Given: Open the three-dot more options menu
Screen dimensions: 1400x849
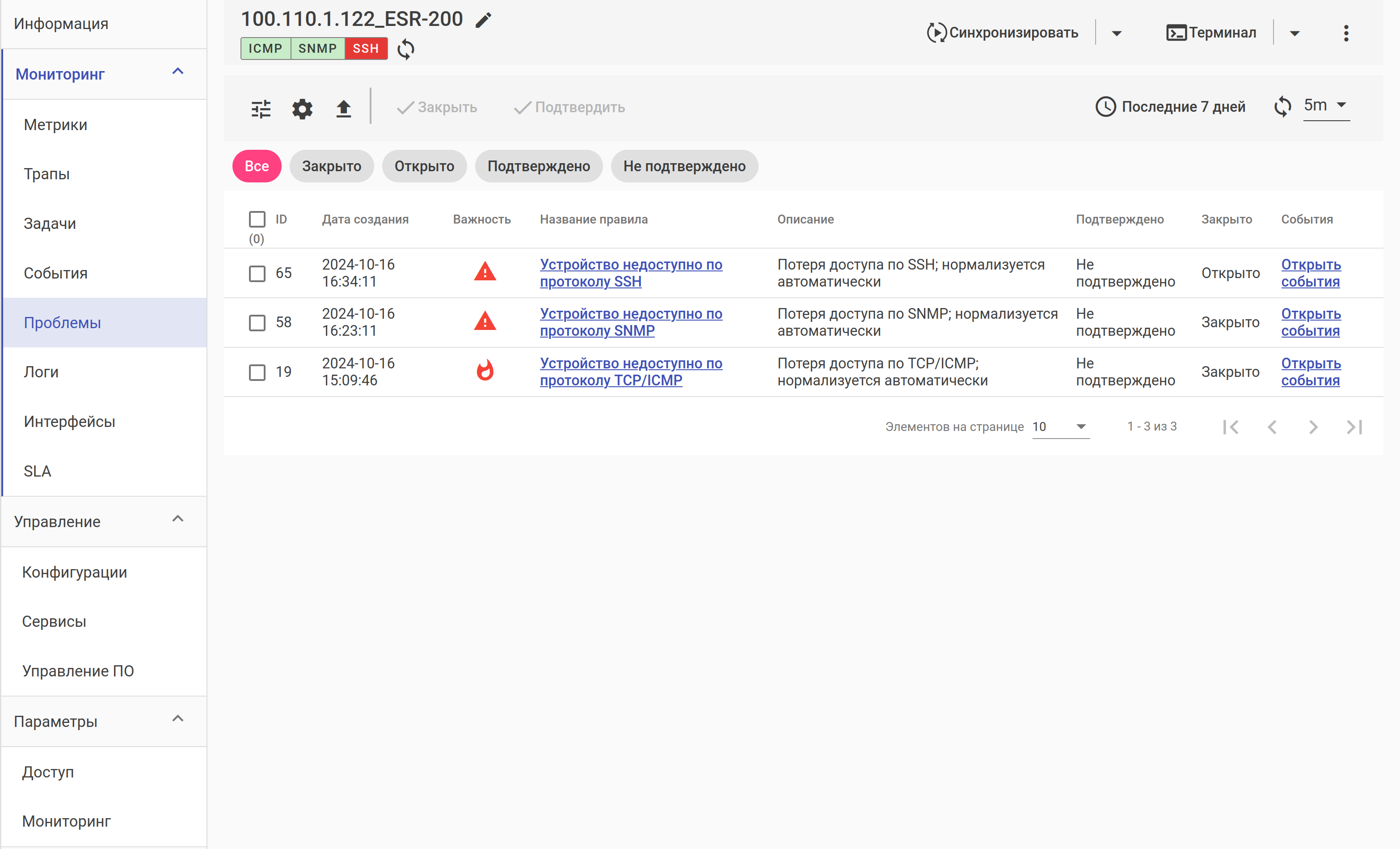Looking at the screenshot, I should tap(1345, 33).
